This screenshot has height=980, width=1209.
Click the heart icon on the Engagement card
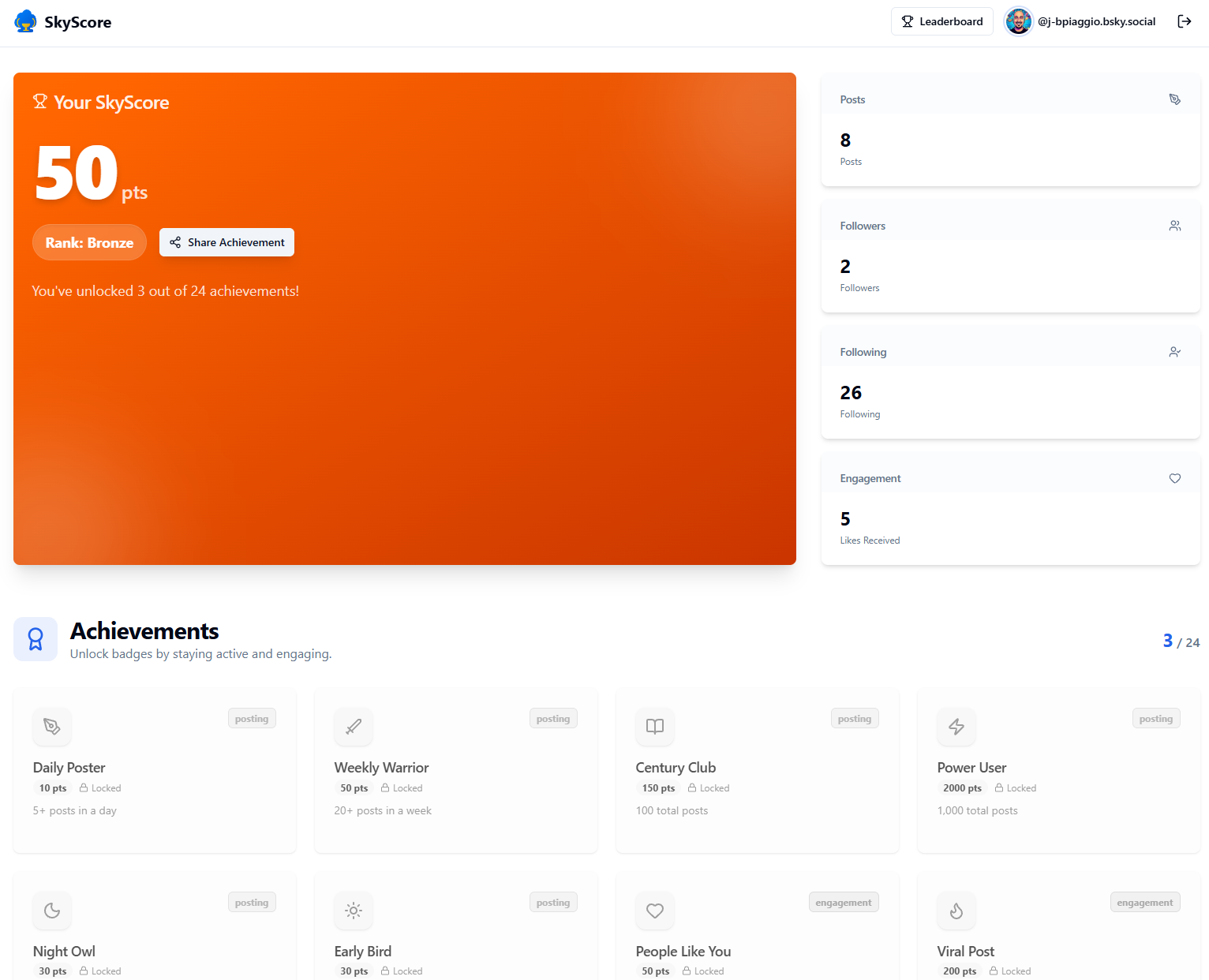coord(1174,478)
